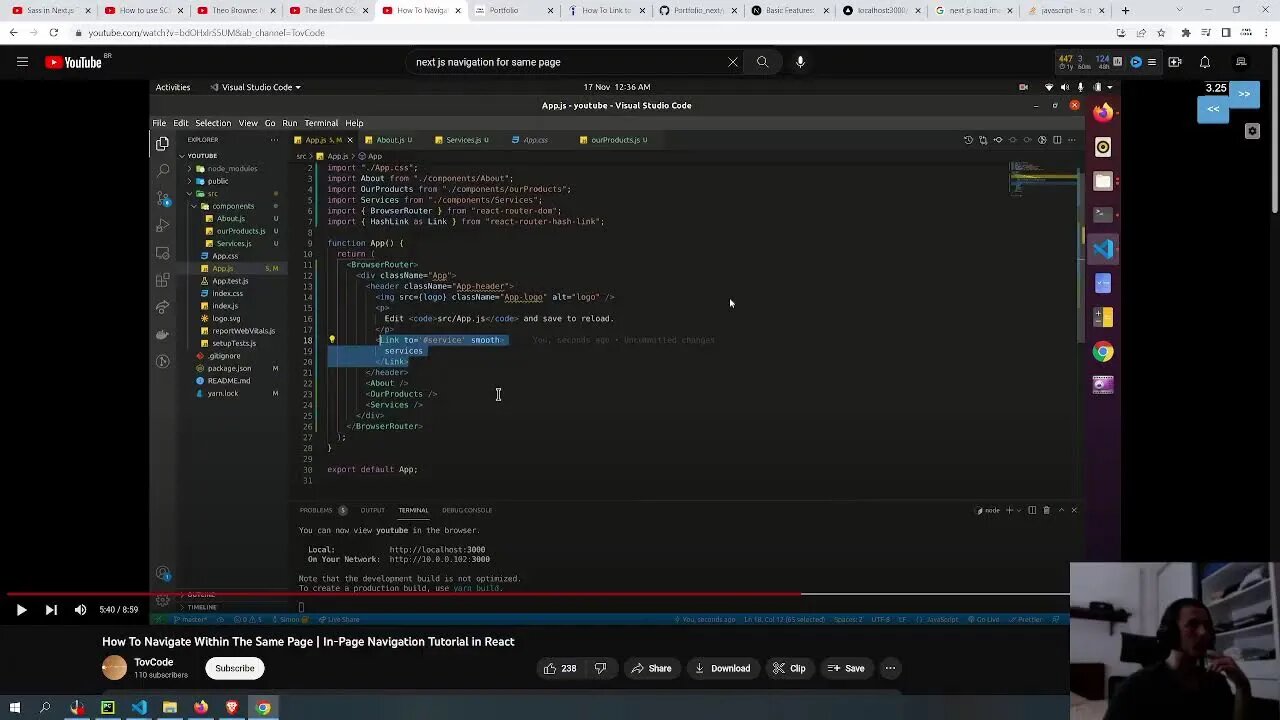
Task: Click the '>>' speed increase button
Action: point(1244,94)
